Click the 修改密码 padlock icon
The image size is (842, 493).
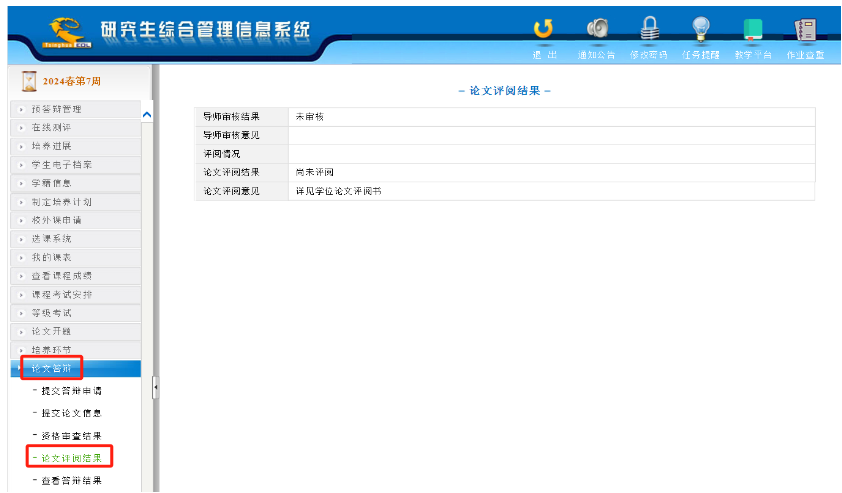pos(649,28)
